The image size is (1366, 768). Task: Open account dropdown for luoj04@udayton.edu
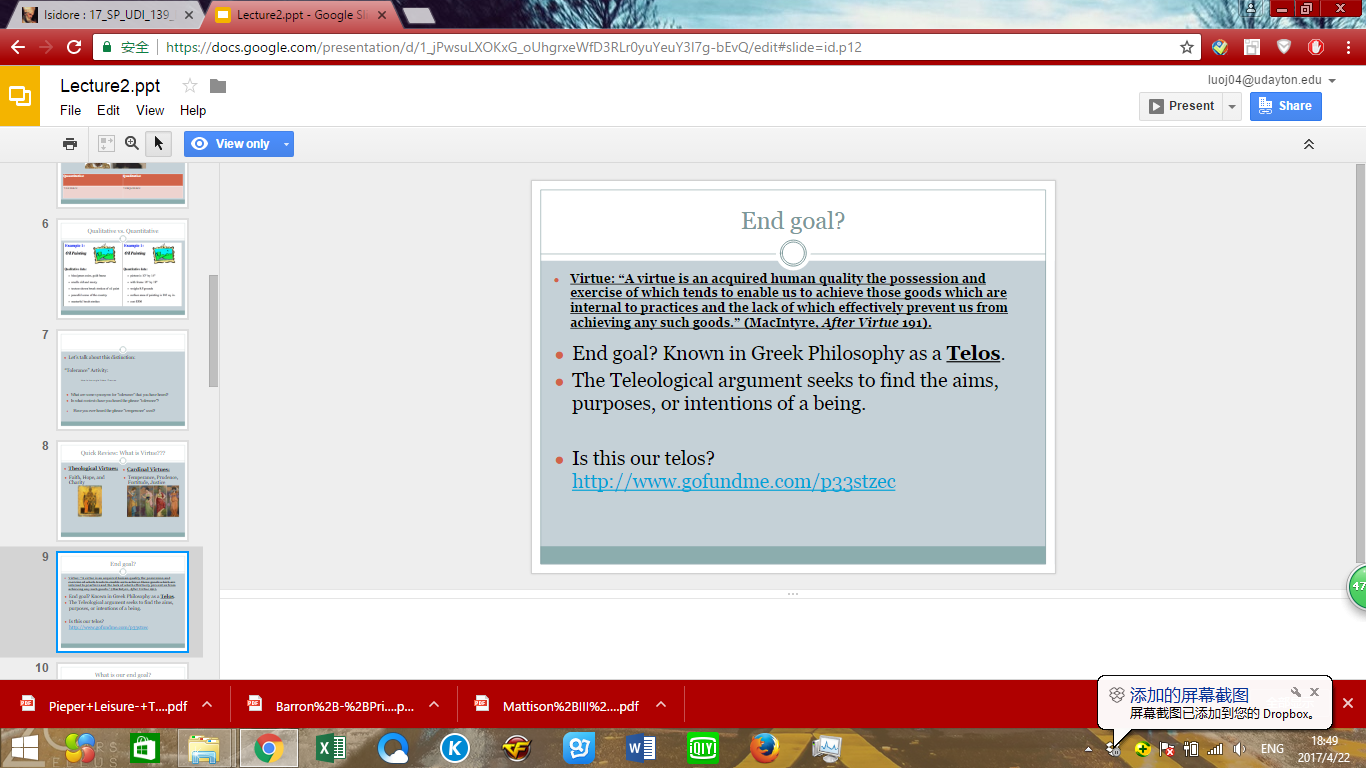[x=1332, y=80]
